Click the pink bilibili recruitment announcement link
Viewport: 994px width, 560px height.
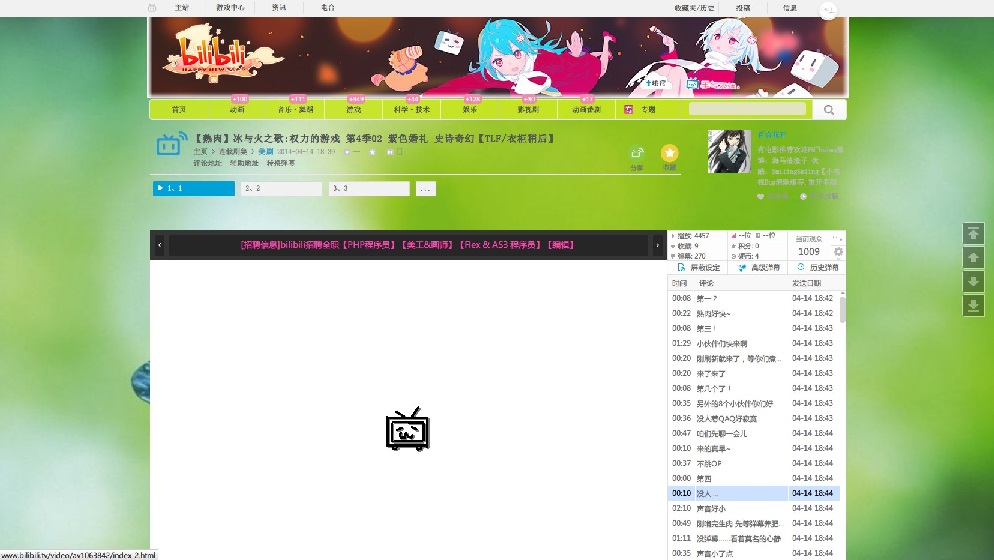(407, 245)
